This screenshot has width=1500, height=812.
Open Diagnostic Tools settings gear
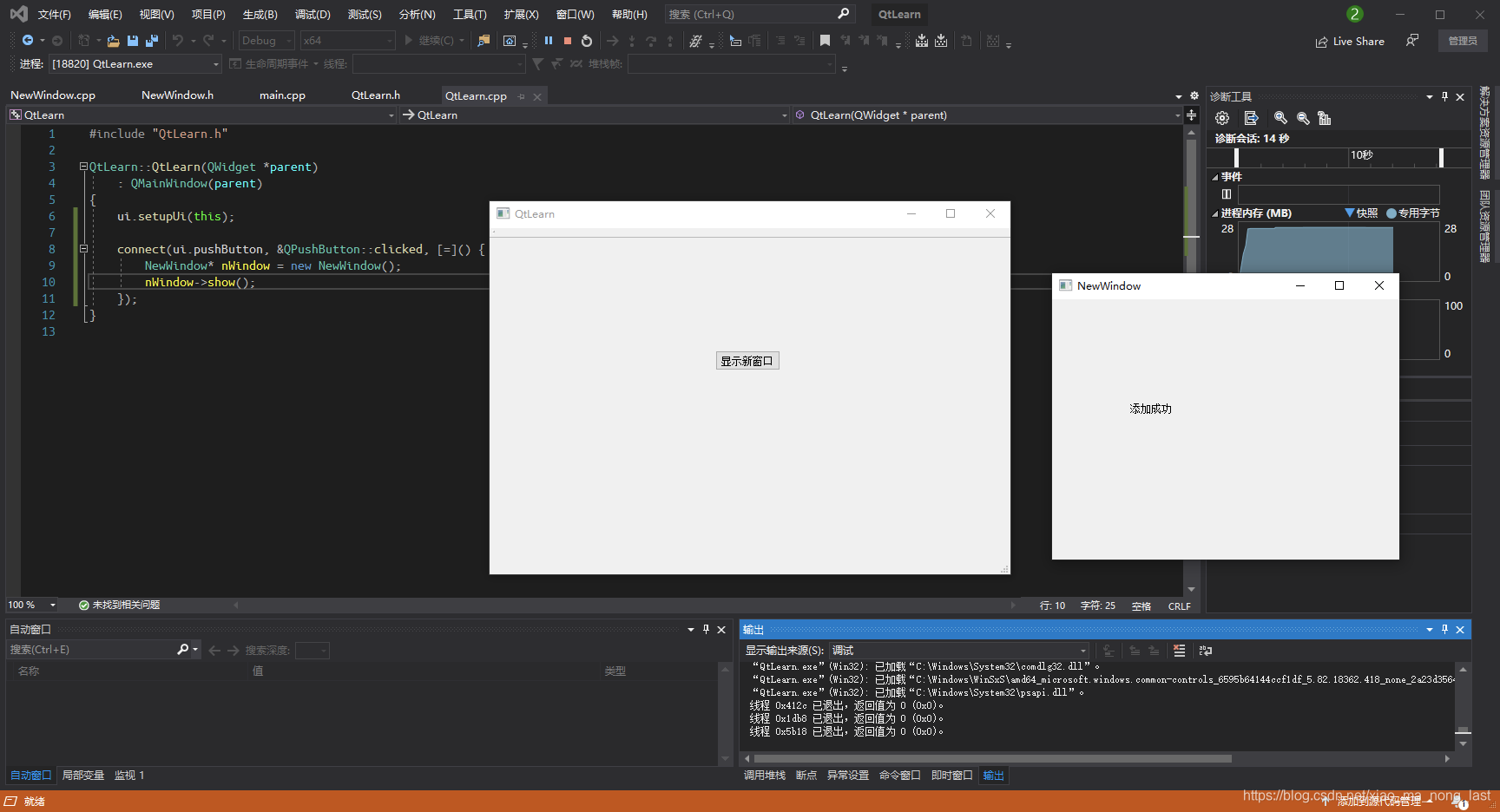1222,118
